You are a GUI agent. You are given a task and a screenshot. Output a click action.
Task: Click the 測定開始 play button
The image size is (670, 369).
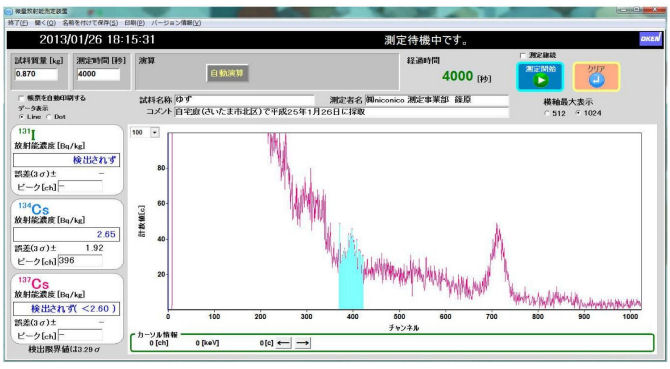(540, 76)
